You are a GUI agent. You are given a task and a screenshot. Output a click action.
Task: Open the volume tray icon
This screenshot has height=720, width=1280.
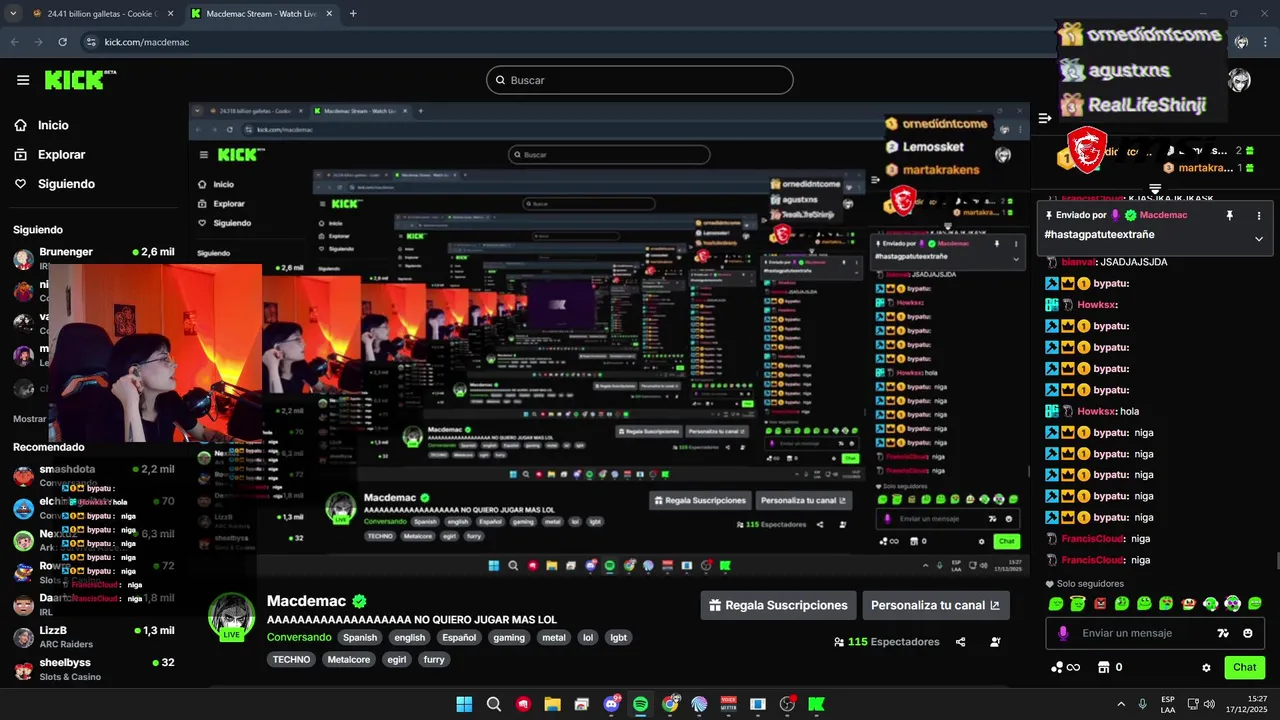pos(1209,704)
